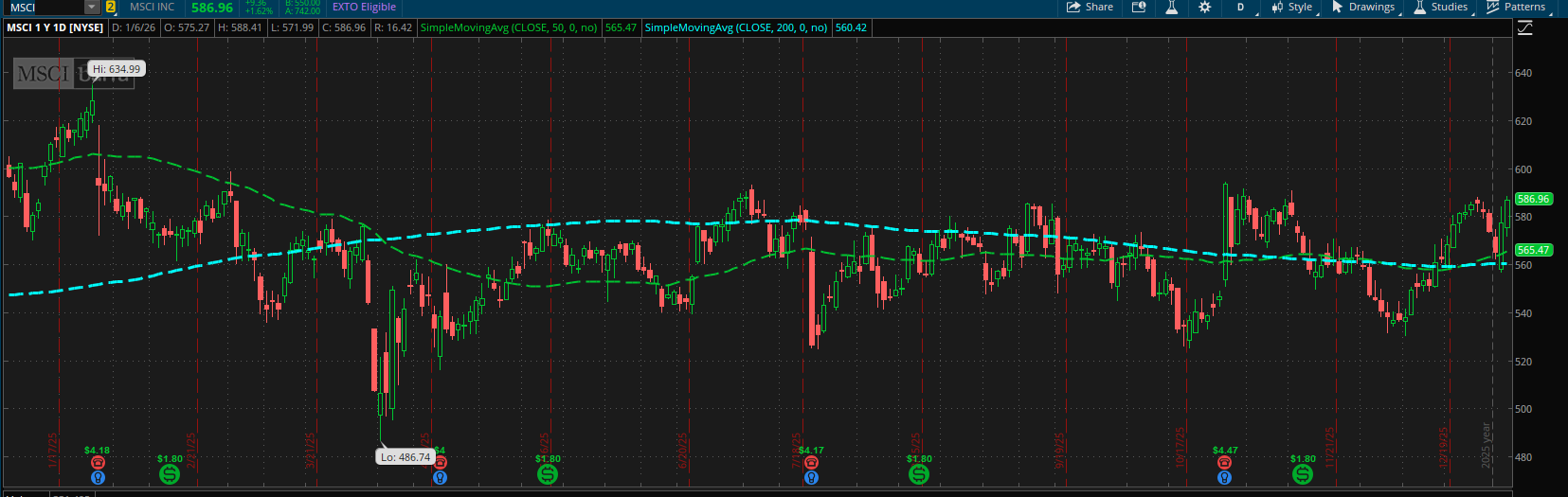Click the MSCI symbol input field
This screenshot has width=1568, height=497.
pos(43,8)
